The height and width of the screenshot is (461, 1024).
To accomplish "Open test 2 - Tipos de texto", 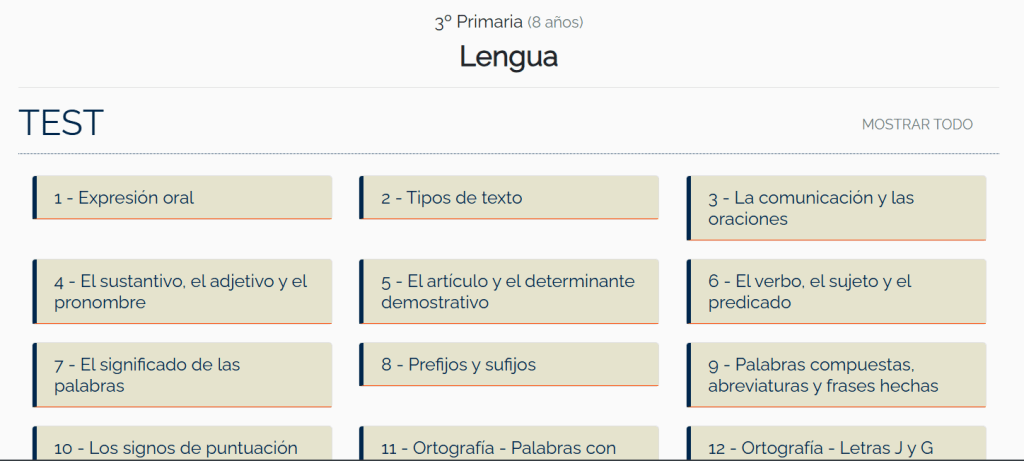I will [509, 198].
